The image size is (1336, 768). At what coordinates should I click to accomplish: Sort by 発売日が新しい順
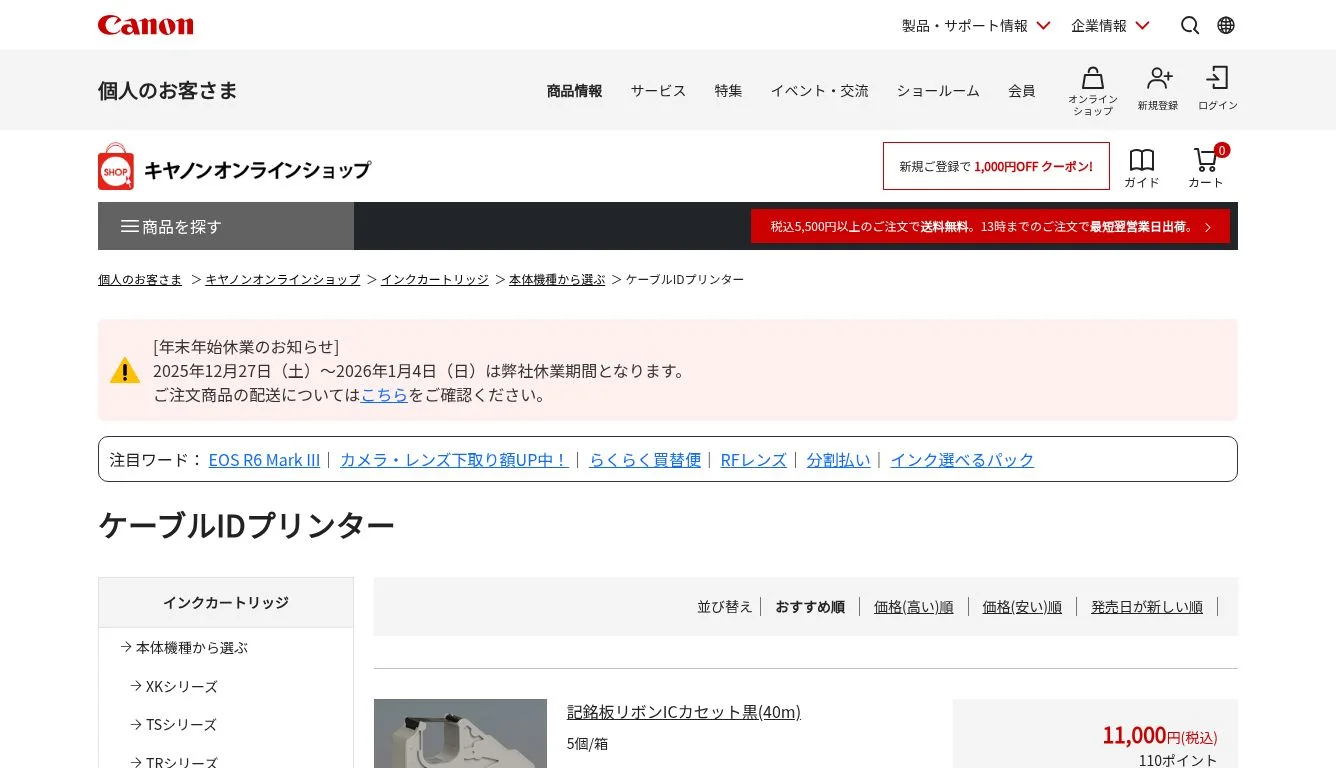[x=1146, y=606]
